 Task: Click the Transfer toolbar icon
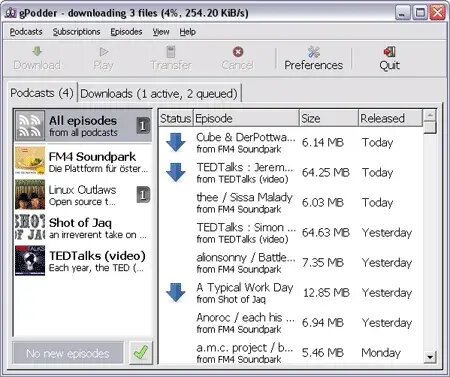171,52
